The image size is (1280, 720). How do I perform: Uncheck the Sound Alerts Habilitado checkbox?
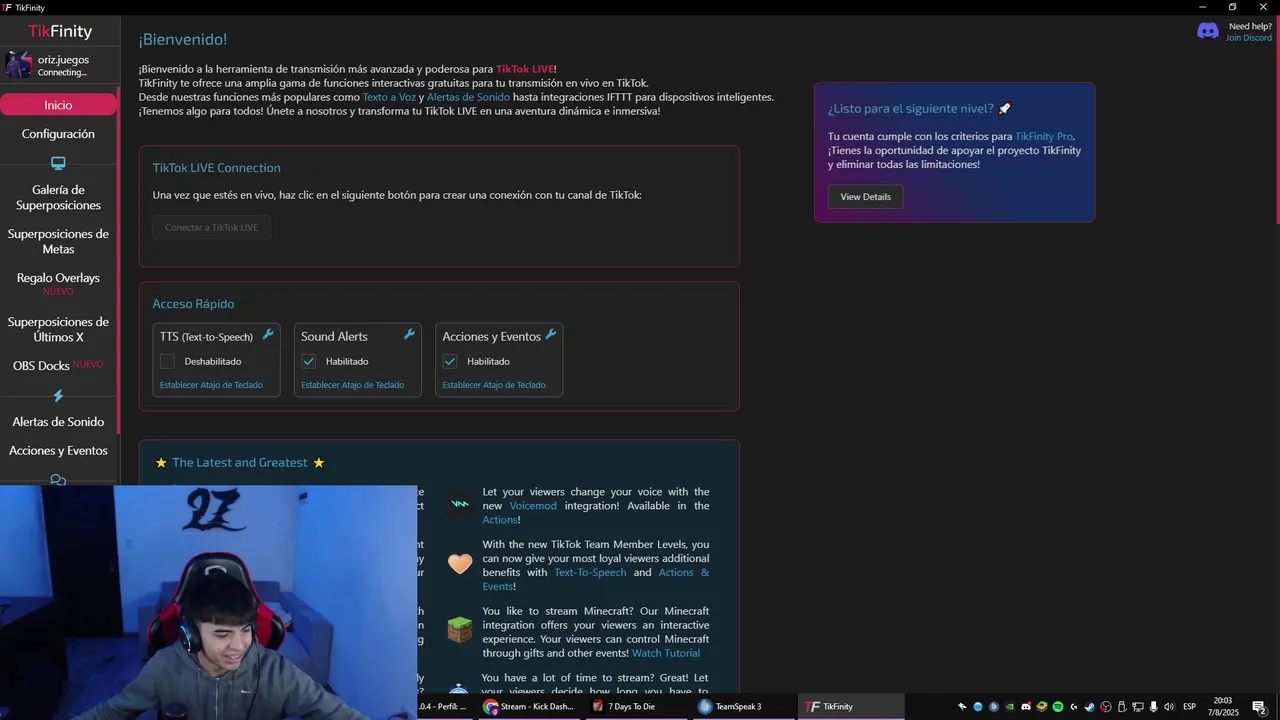tap(308, 361)
